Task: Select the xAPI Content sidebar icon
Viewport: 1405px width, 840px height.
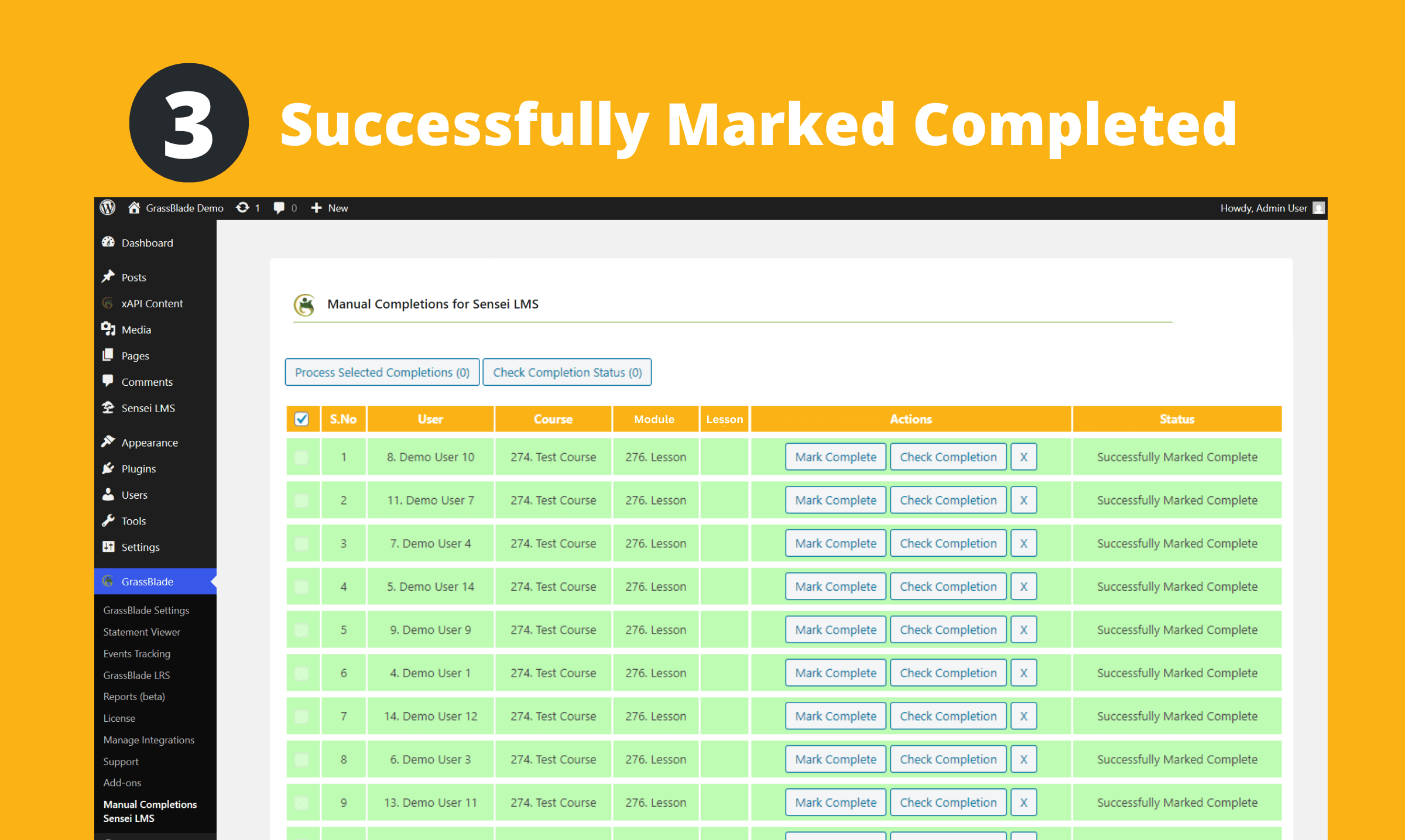Action: (x=109, y=303)
